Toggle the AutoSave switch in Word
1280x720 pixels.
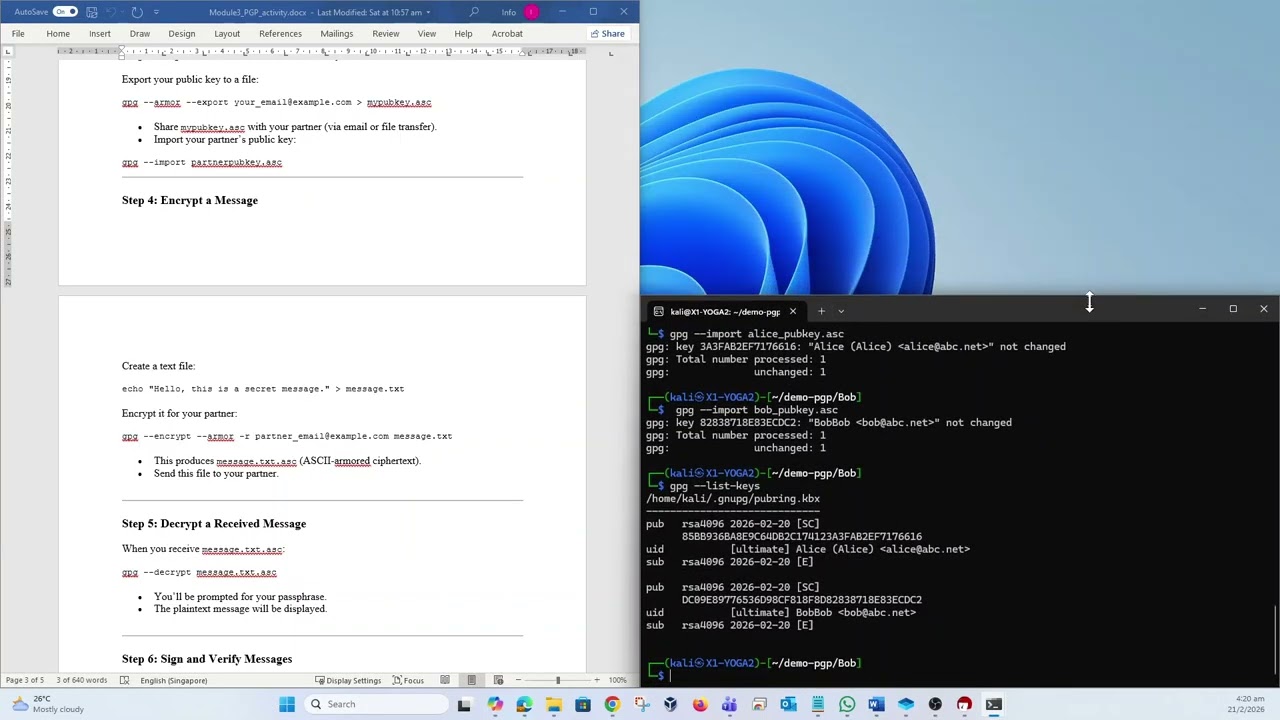pos(65,12)
